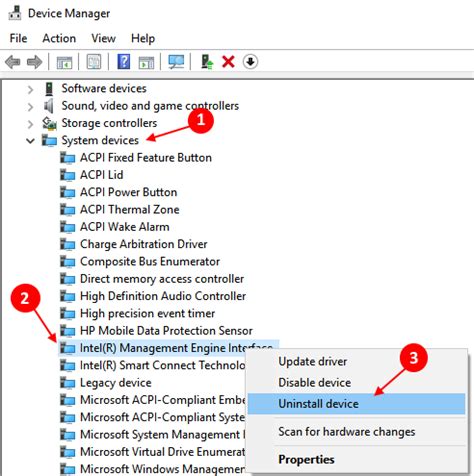Image resolution: width=474 pixels, height=476 pixels.
Task: Select Charge Arbitration Driver label
Action: [144, 245]
